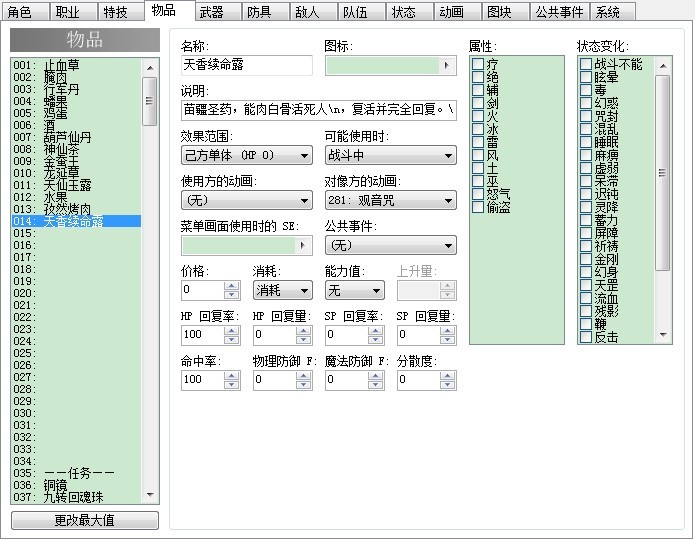The width and height of the screenshot is (695, 540).
Task: Open the 菜单画面使用时的 SE sound picker arrow
Action: click(303, 245)
